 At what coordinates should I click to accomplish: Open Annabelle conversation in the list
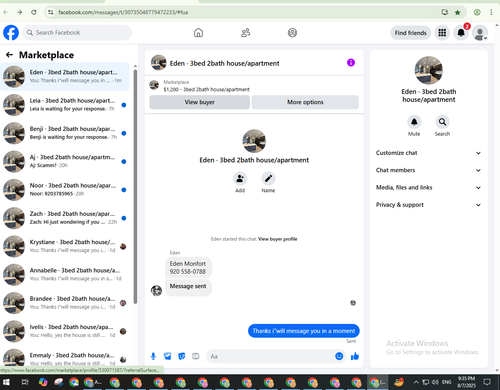point(65,275)
